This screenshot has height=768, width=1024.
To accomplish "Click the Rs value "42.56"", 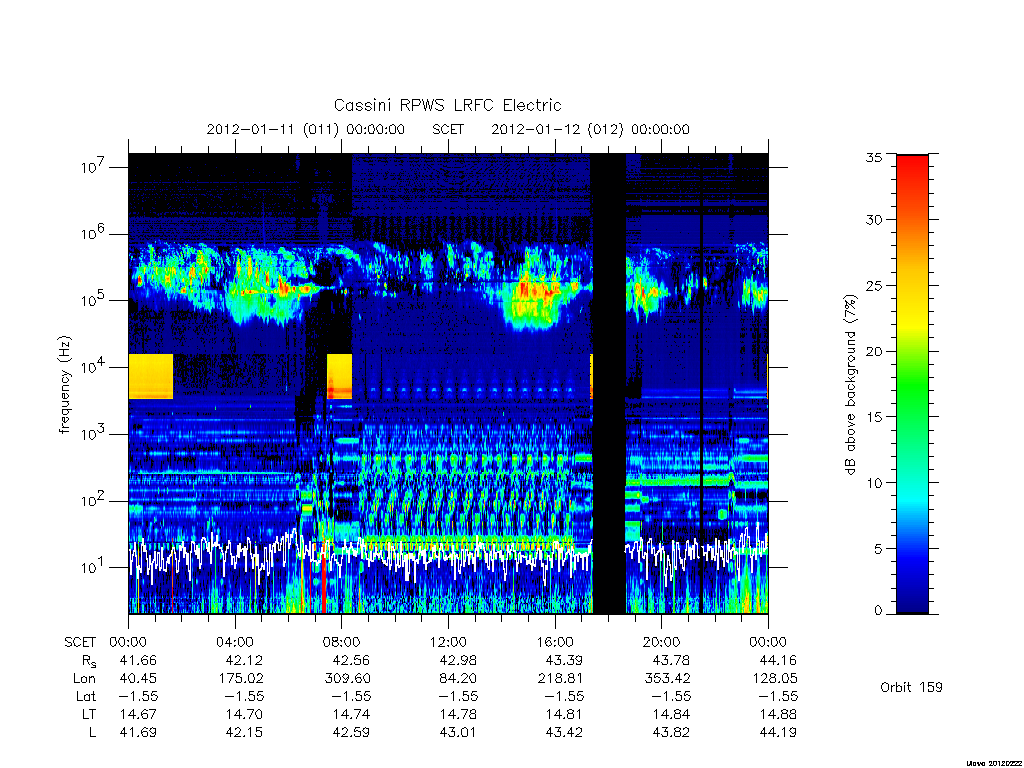I will pos(351,660).
